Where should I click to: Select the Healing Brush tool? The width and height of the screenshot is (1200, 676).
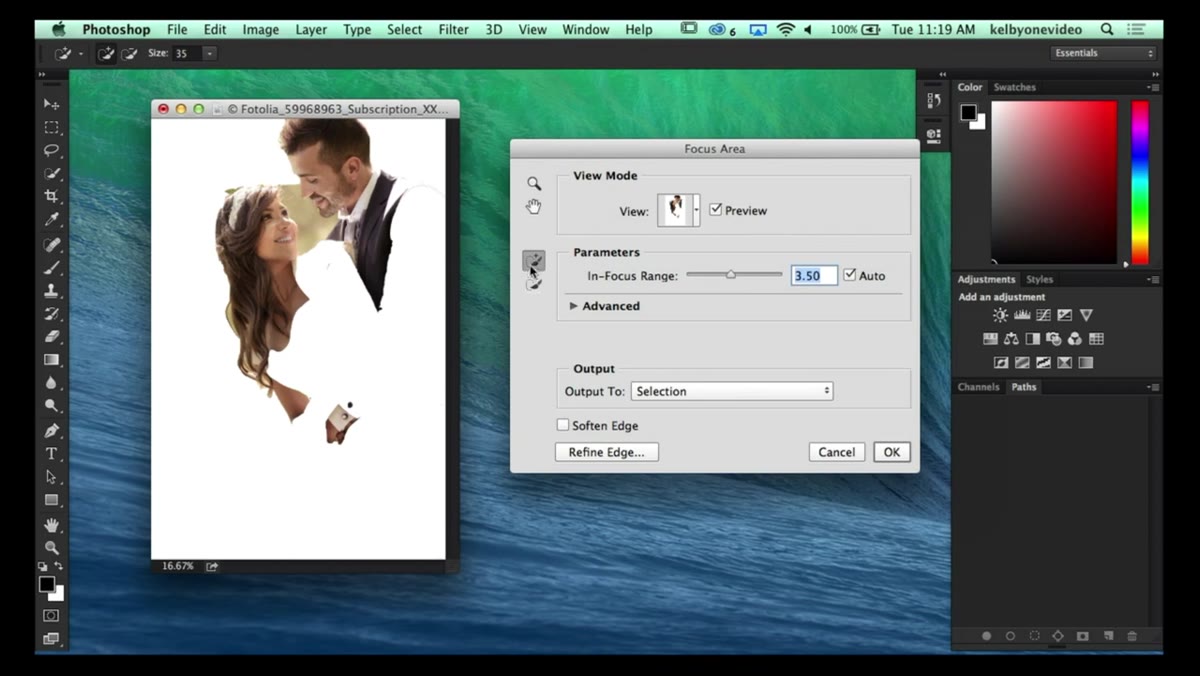pos(51,244)
